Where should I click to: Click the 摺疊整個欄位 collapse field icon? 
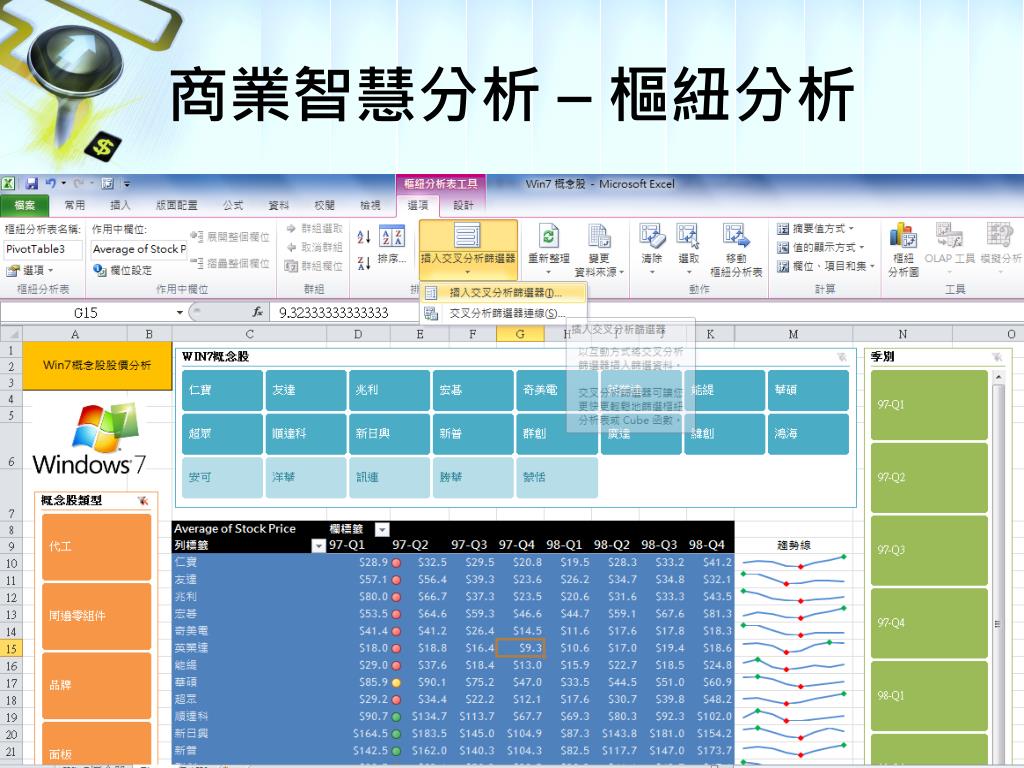197,263
